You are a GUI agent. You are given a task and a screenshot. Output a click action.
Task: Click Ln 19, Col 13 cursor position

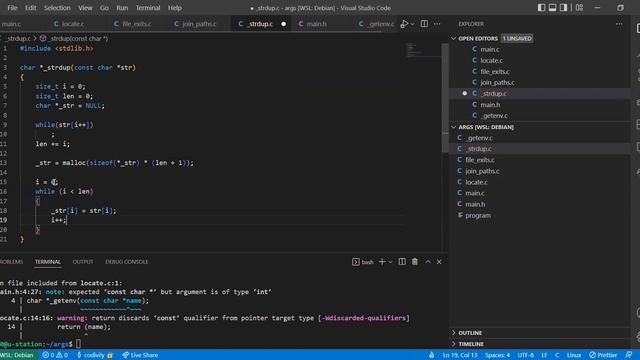pos(460,355)
